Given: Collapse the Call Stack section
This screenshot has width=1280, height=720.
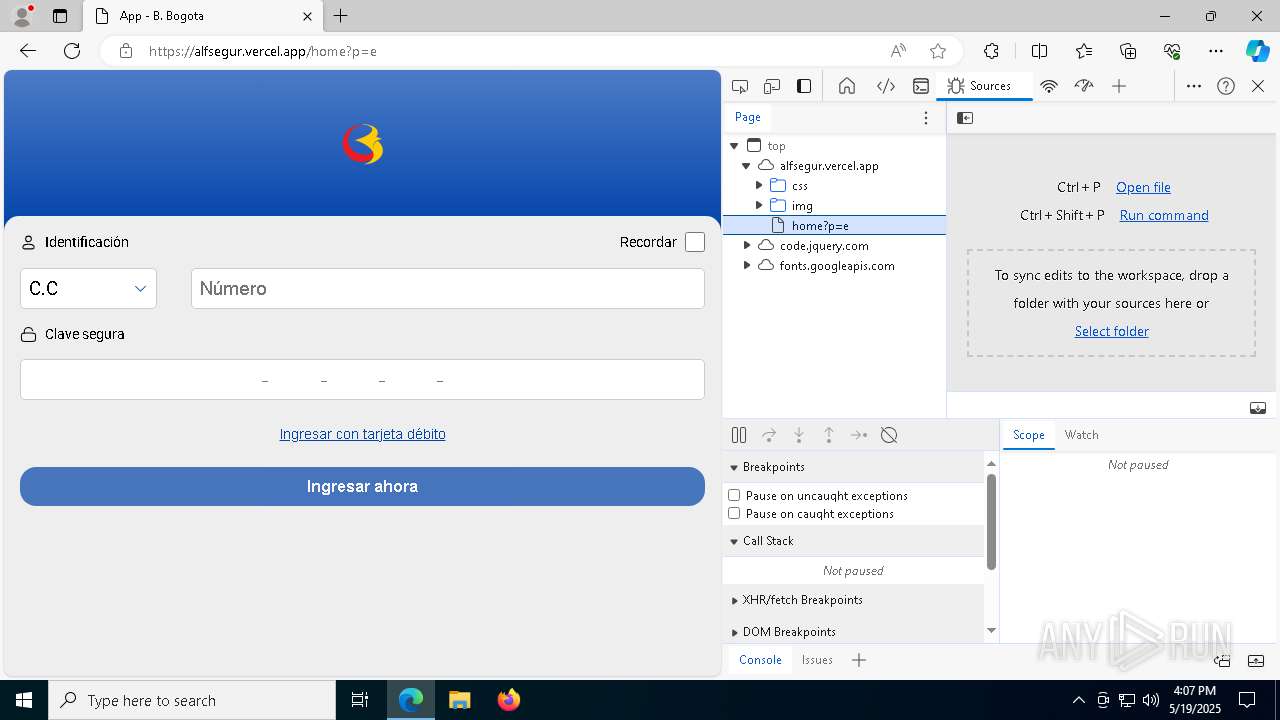Looking at the screenshot, I should coord(734,541).
